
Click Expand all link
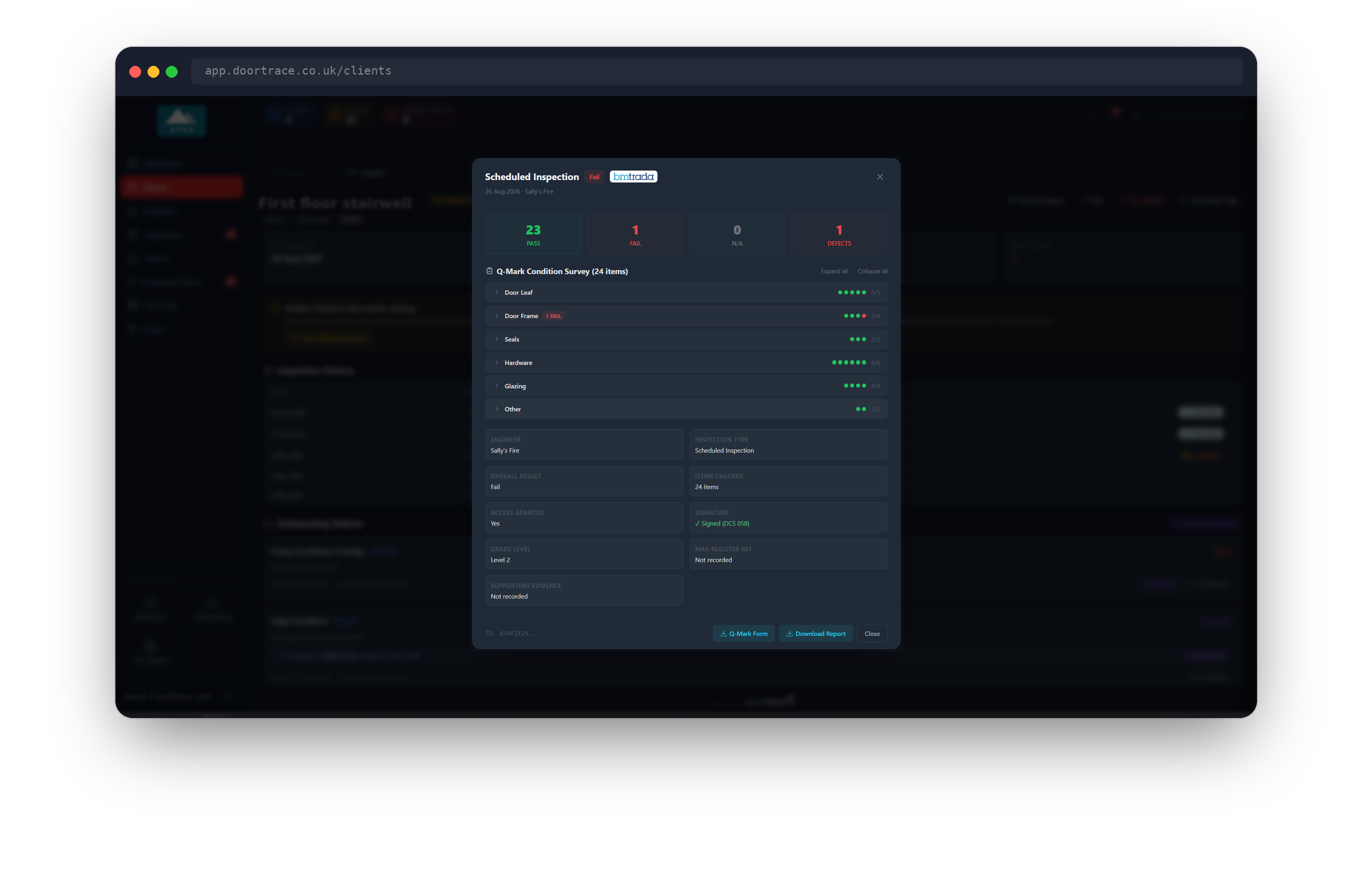(x=834, y=271)
